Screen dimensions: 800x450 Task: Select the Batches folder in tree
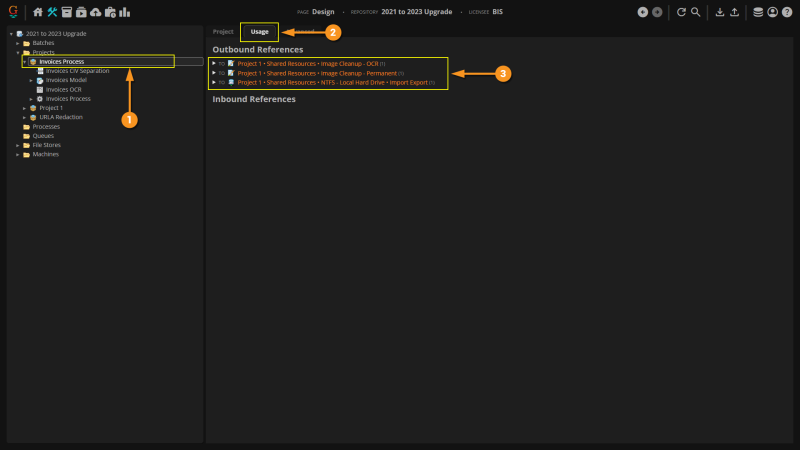pyautogui.click(x=43, y=43)
